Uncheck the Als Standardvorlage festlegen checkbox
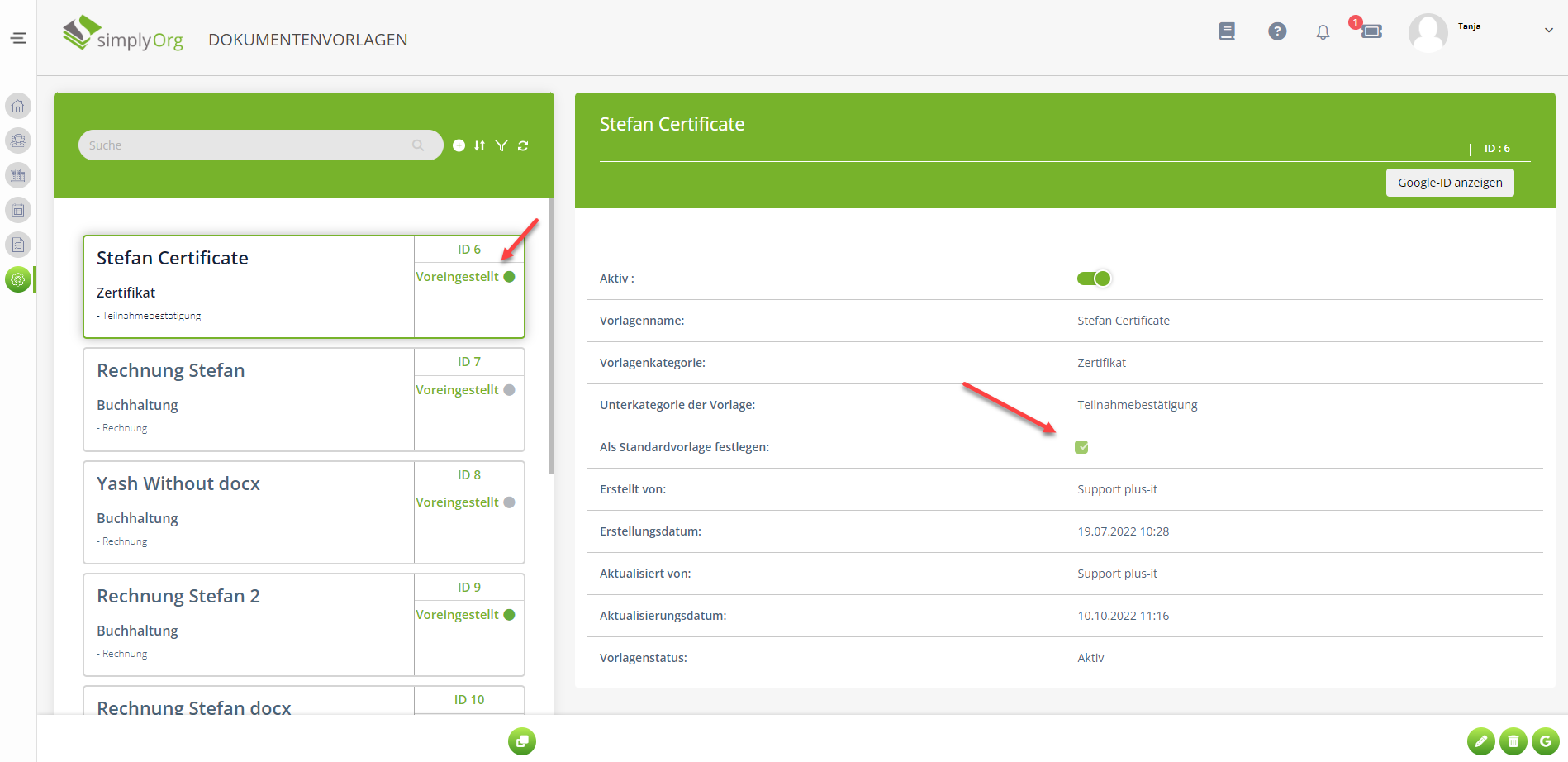This screenshot has height=762, width=1568. click(x=1081, y=447)
